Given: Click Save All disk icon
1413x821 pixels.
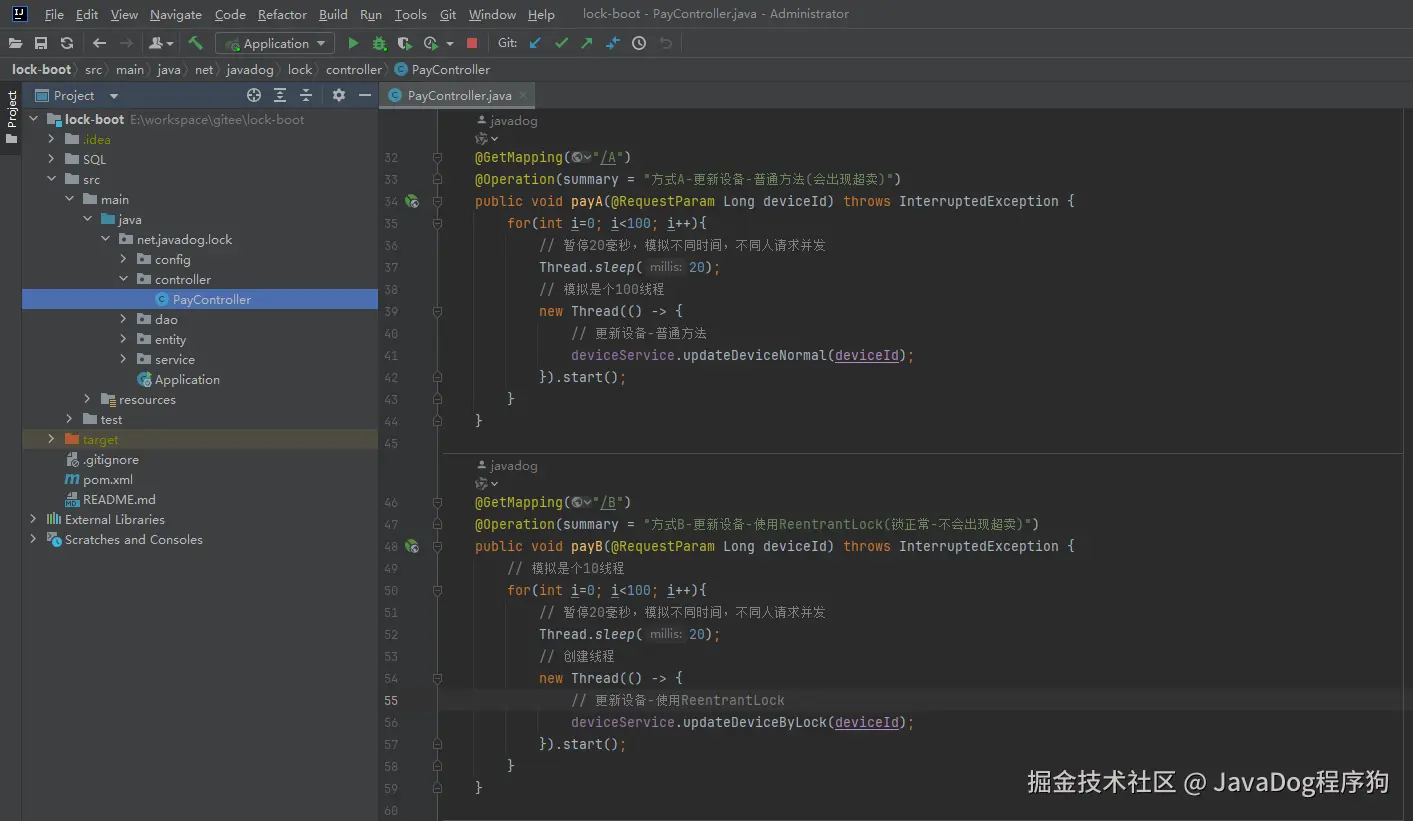Looking at the screenshot, I should coord(41,43).
